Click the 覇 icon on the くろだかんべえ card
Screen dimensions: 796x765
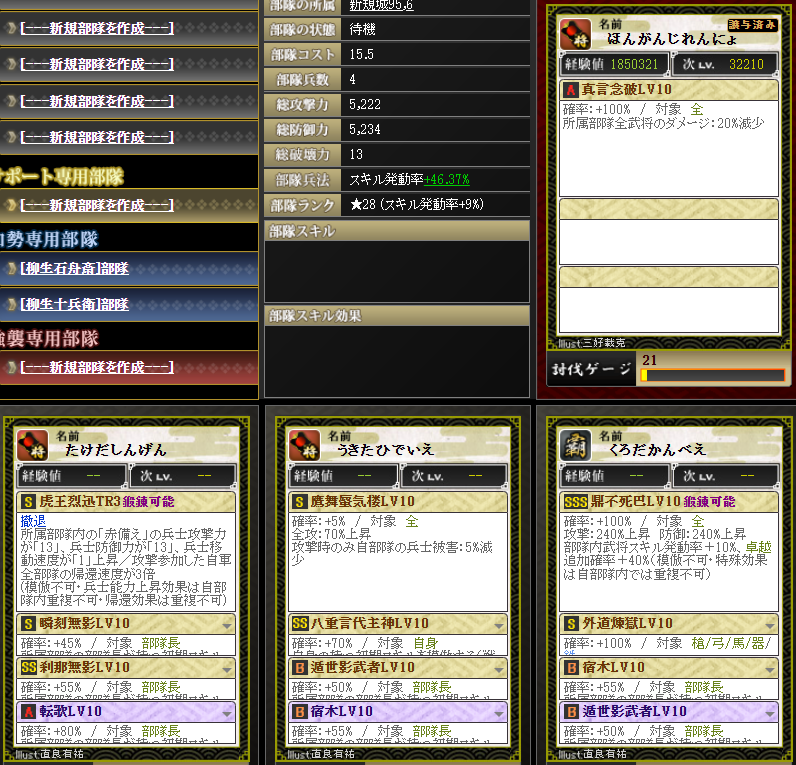point(575,445)
